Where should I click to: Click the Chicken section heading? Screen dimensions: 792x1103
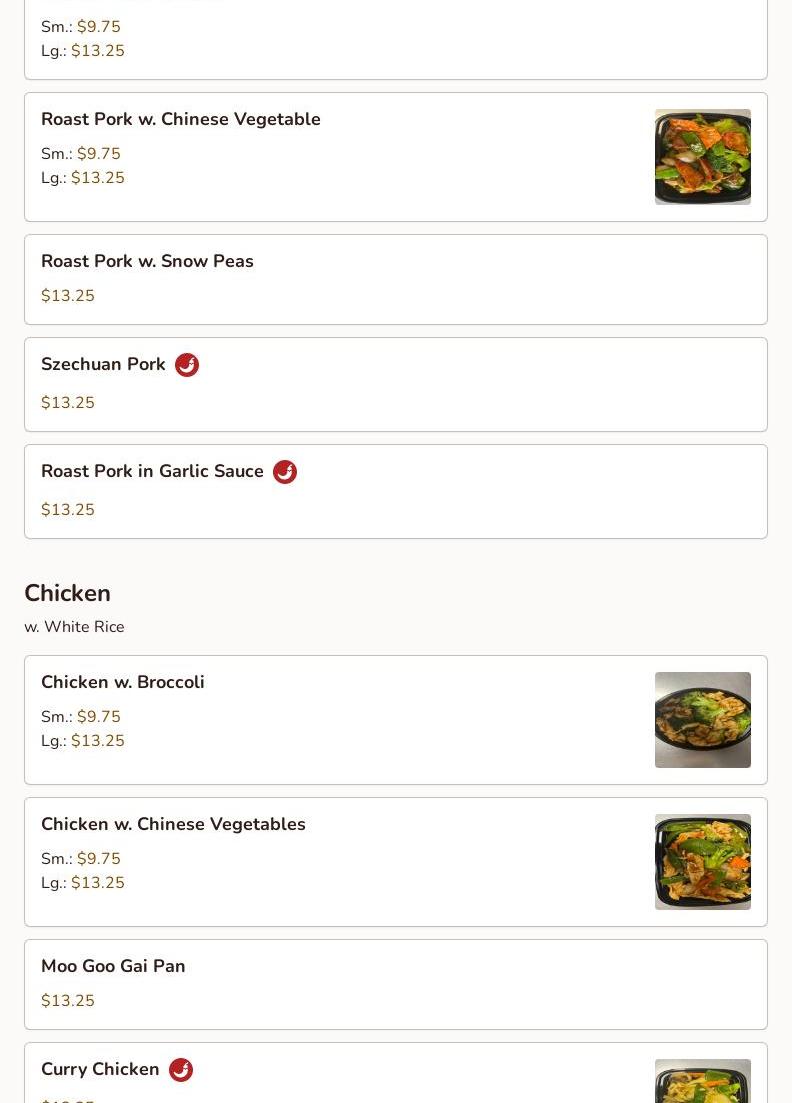[68, 593]
